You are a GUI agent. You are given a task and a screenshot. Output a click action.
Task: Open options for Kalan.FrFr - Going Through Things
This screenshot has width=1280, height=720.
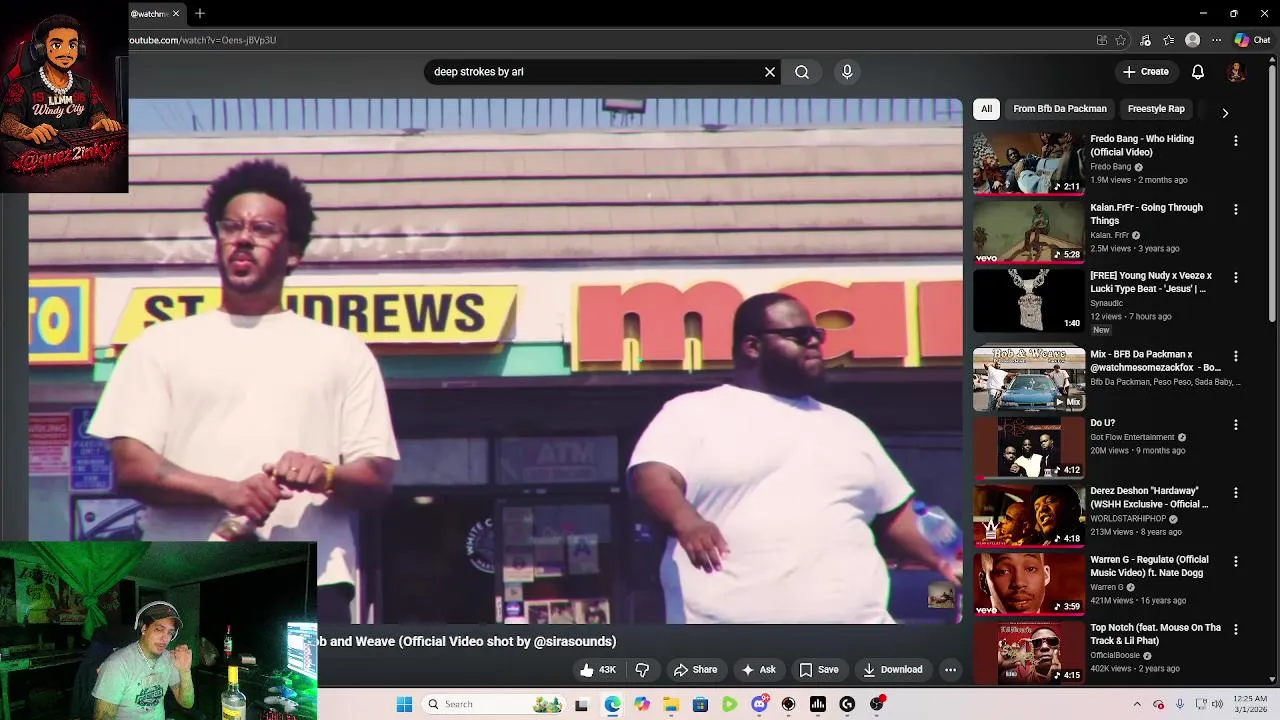[x=1236, y=210]
